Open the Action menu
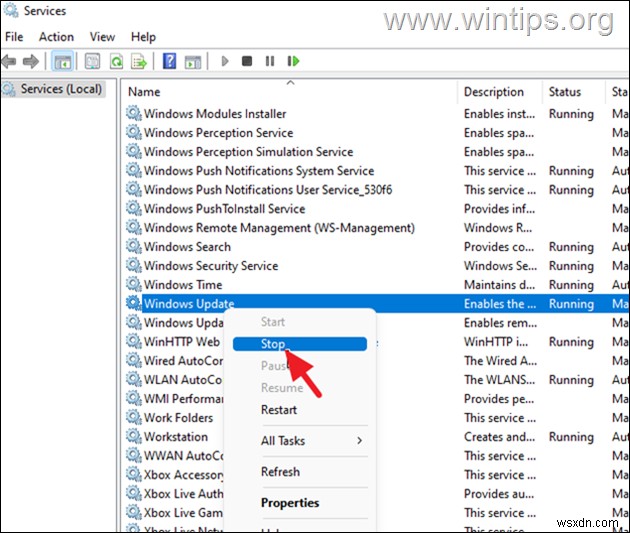 (x=56, y=37)
